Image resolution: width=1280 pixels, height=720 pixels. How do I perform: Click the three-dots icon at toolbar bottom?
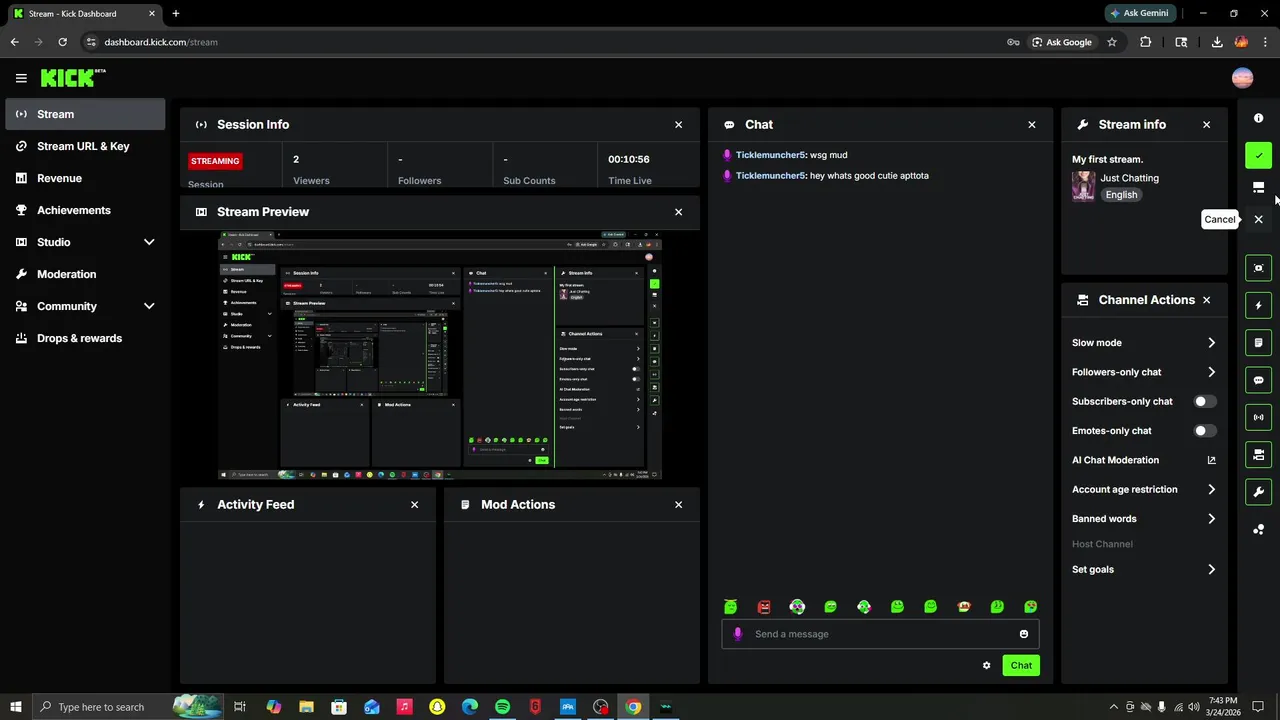1258,529
